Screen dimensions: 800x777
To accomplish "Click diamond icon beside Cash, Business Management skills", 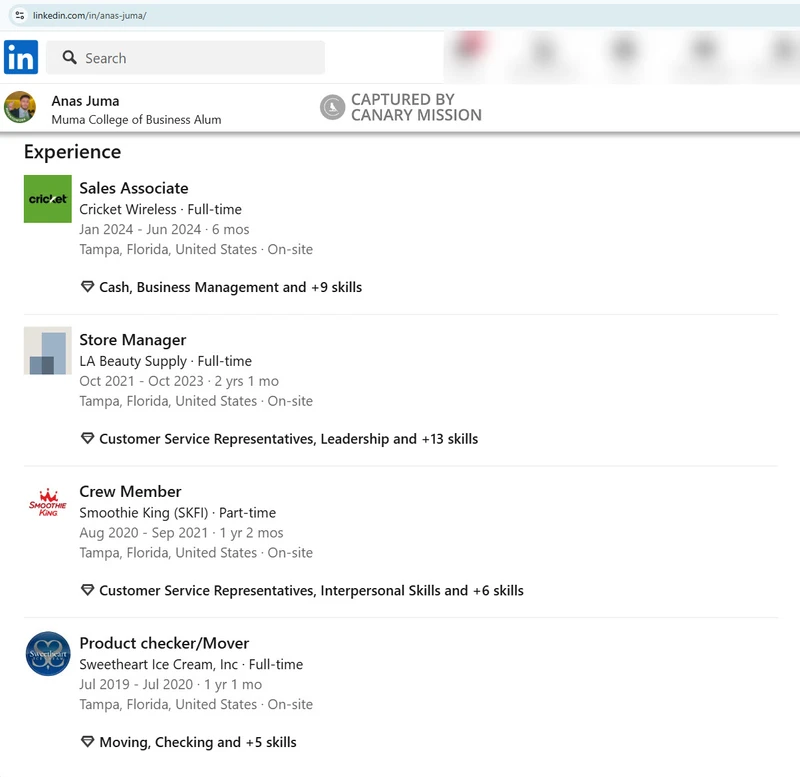I will pos(87,287).
